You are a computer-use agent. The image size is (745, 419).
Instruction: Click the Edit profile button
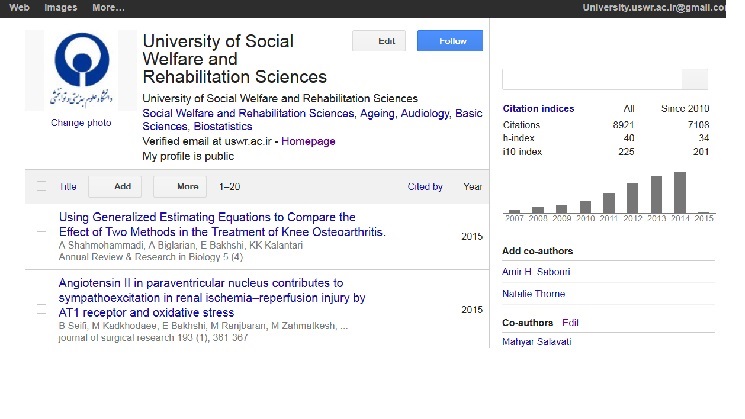(x=379, y=41)
